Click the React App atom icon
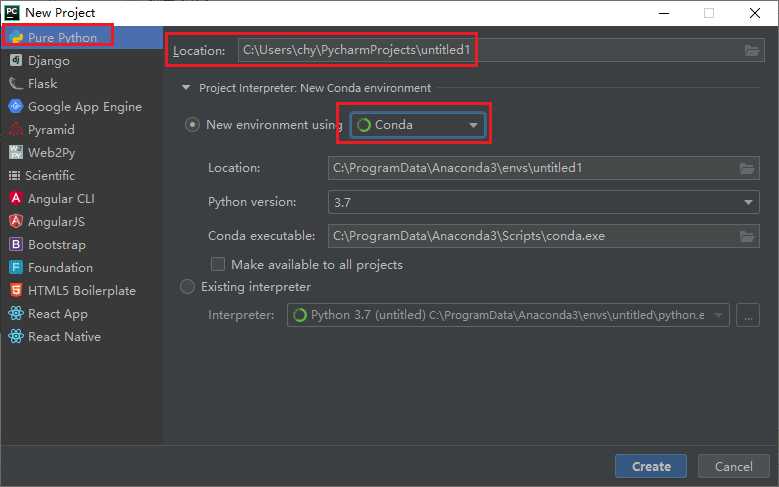This screenshot has height=487, width=779. pos(16,313)
